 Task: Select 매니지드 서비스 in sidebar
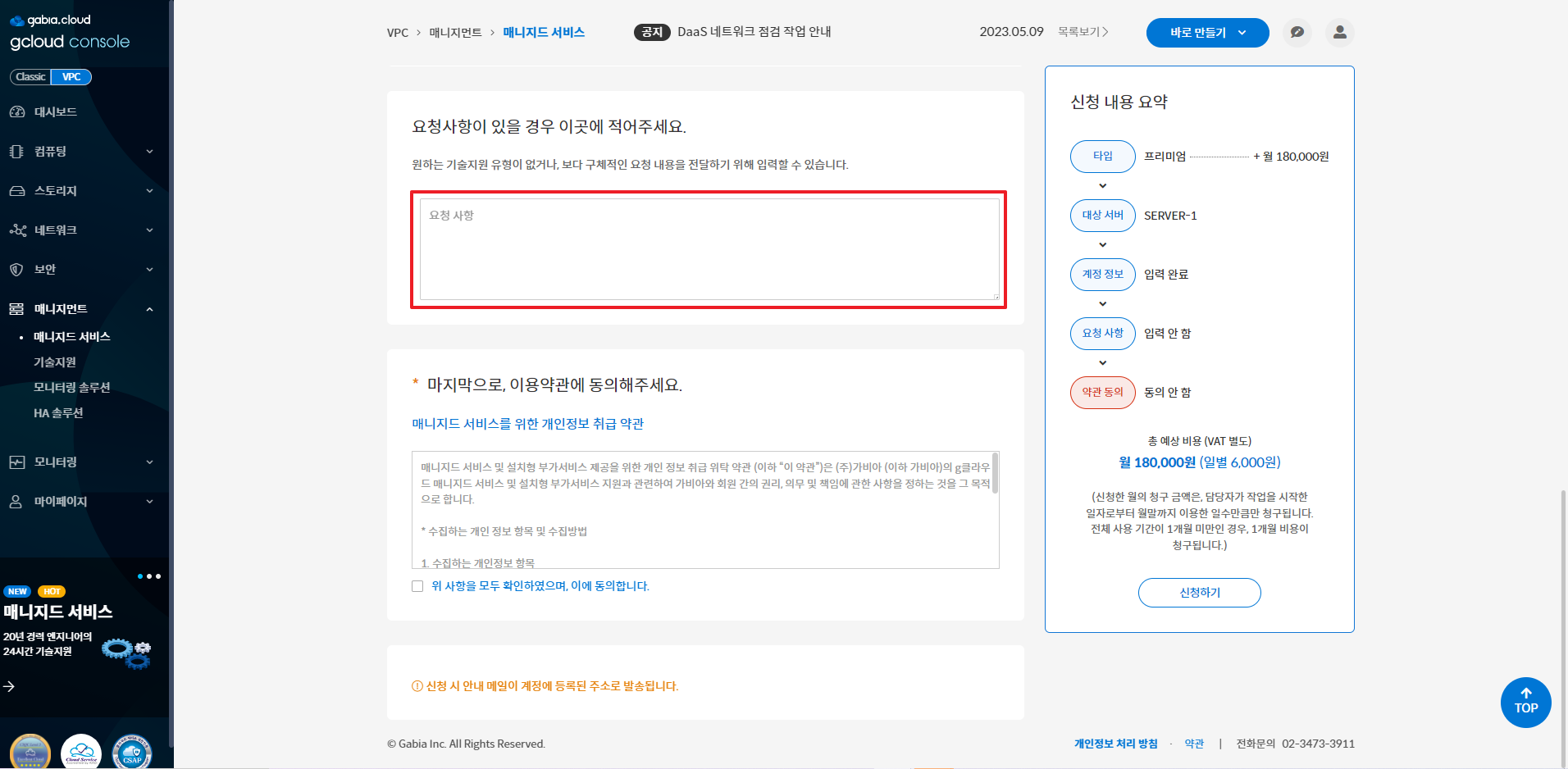(71, 337)
